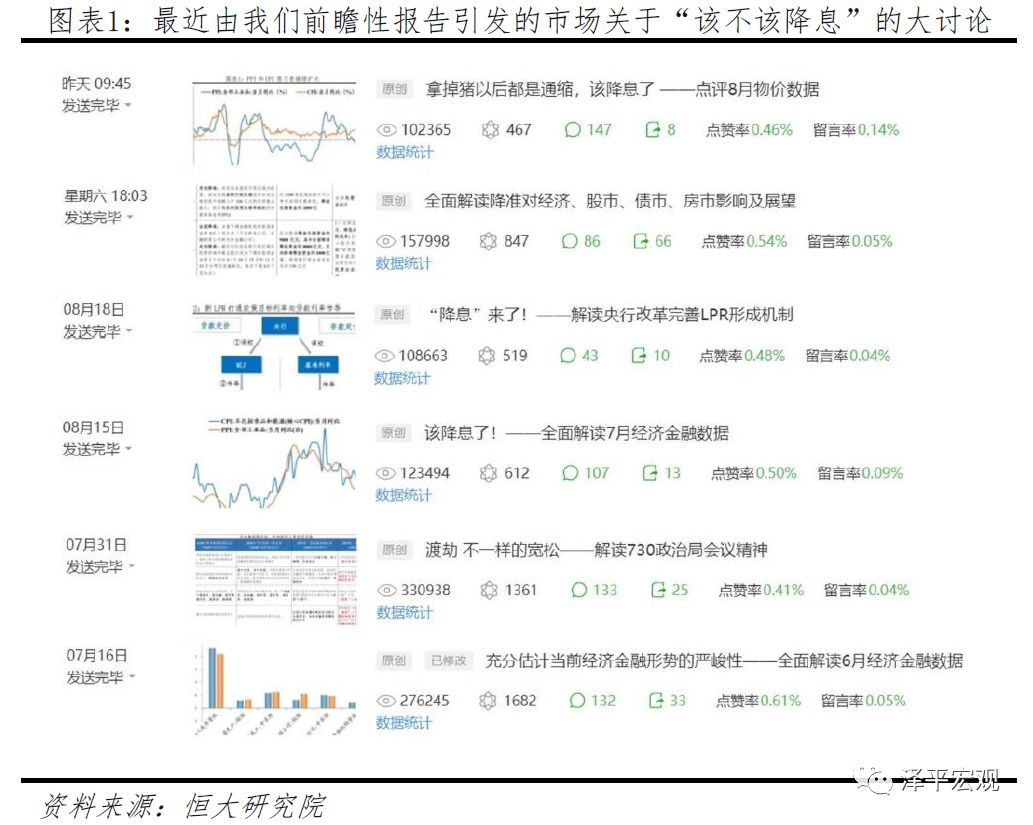Click the share icon beside 33
1033x825 pixels.
[x=656, y=700]
